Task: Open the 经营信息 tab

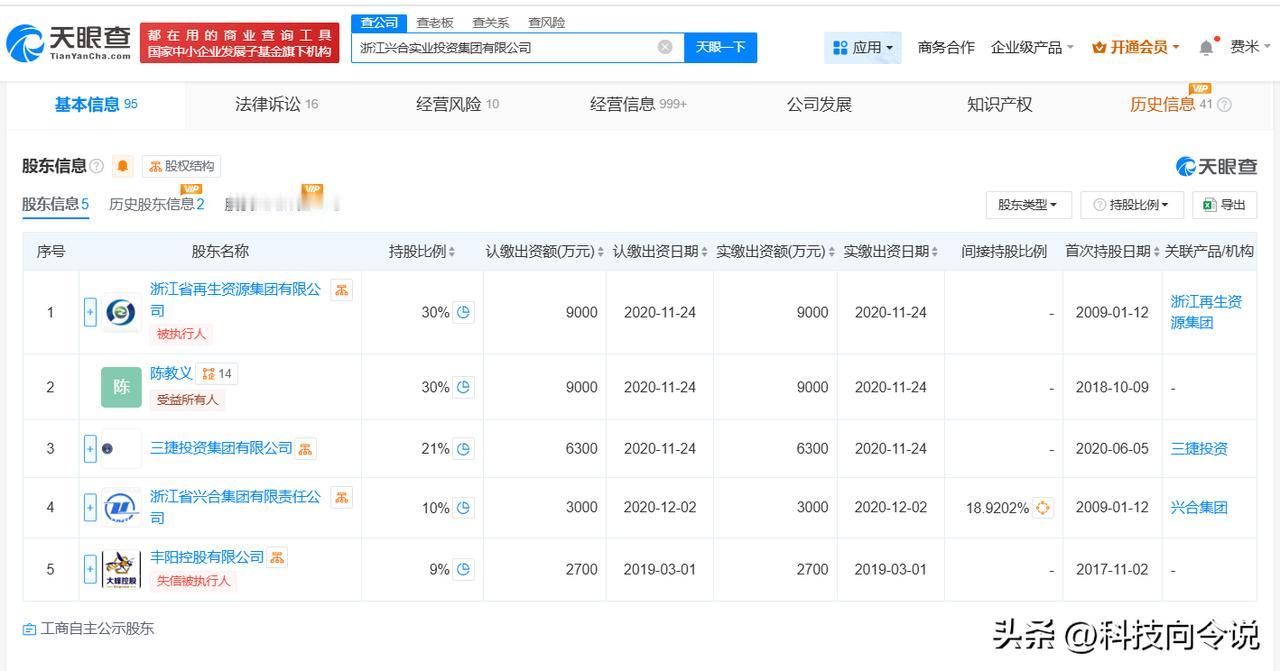Action: tap(638, 104)
